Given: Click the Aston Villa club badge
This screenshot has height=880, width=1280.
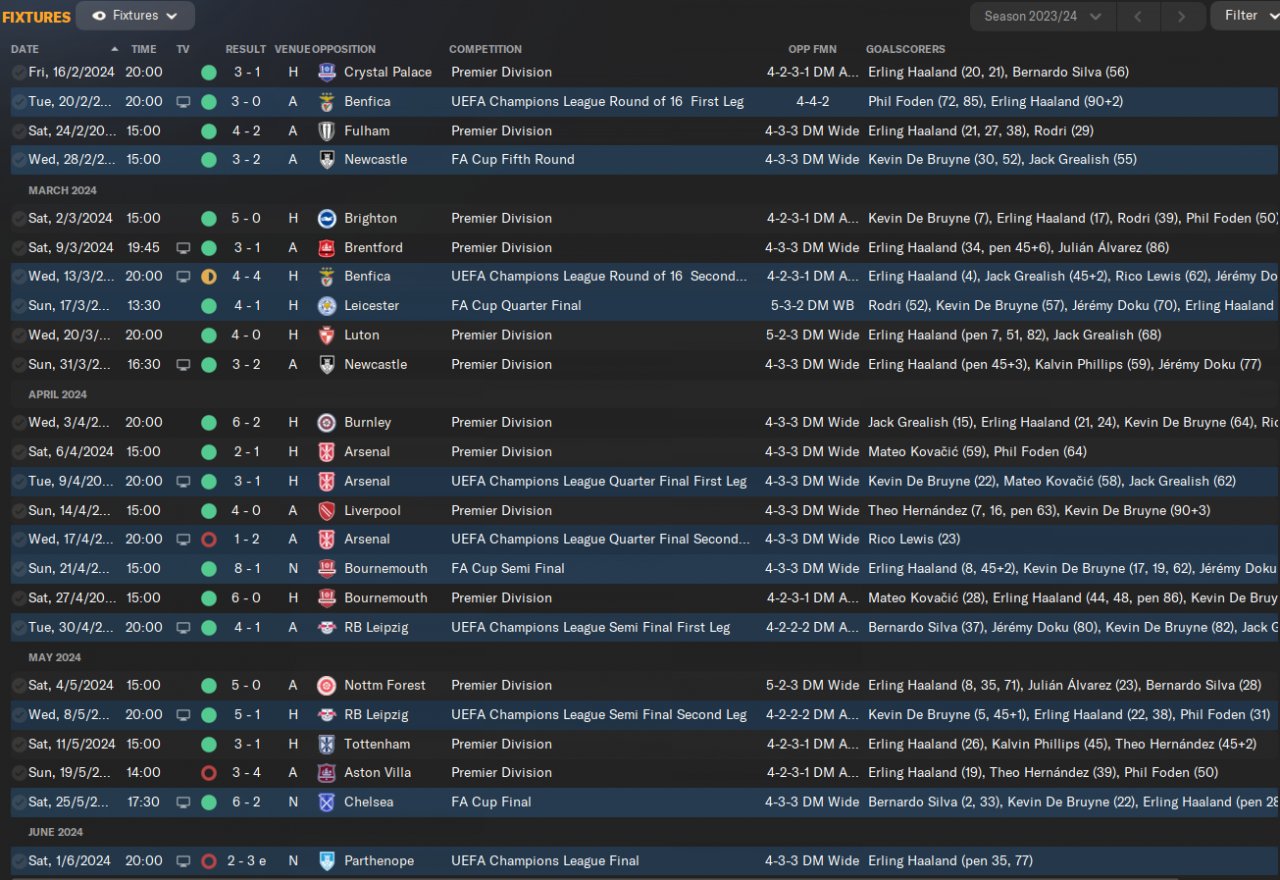Looking at the screenshot, I should point(327,773).
